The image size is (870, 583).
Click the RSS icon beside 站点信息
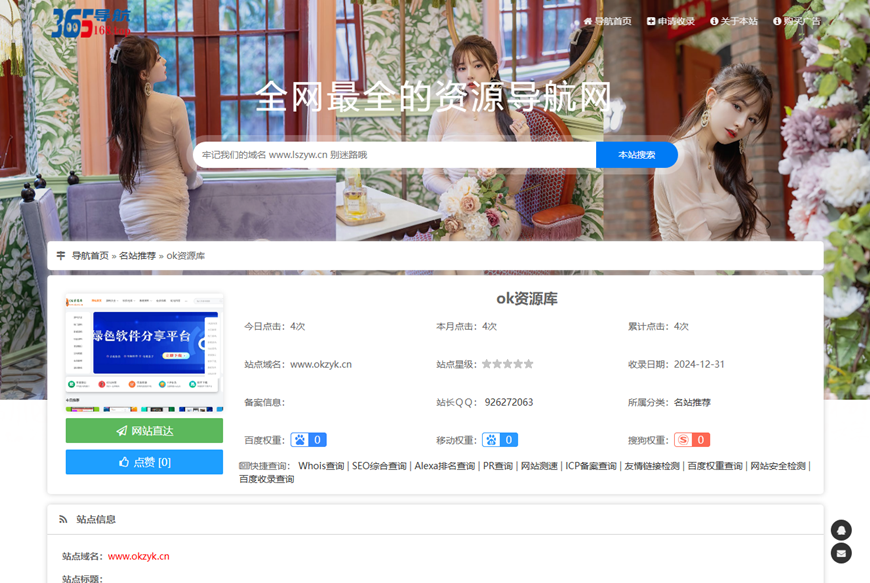coord(63,519)
